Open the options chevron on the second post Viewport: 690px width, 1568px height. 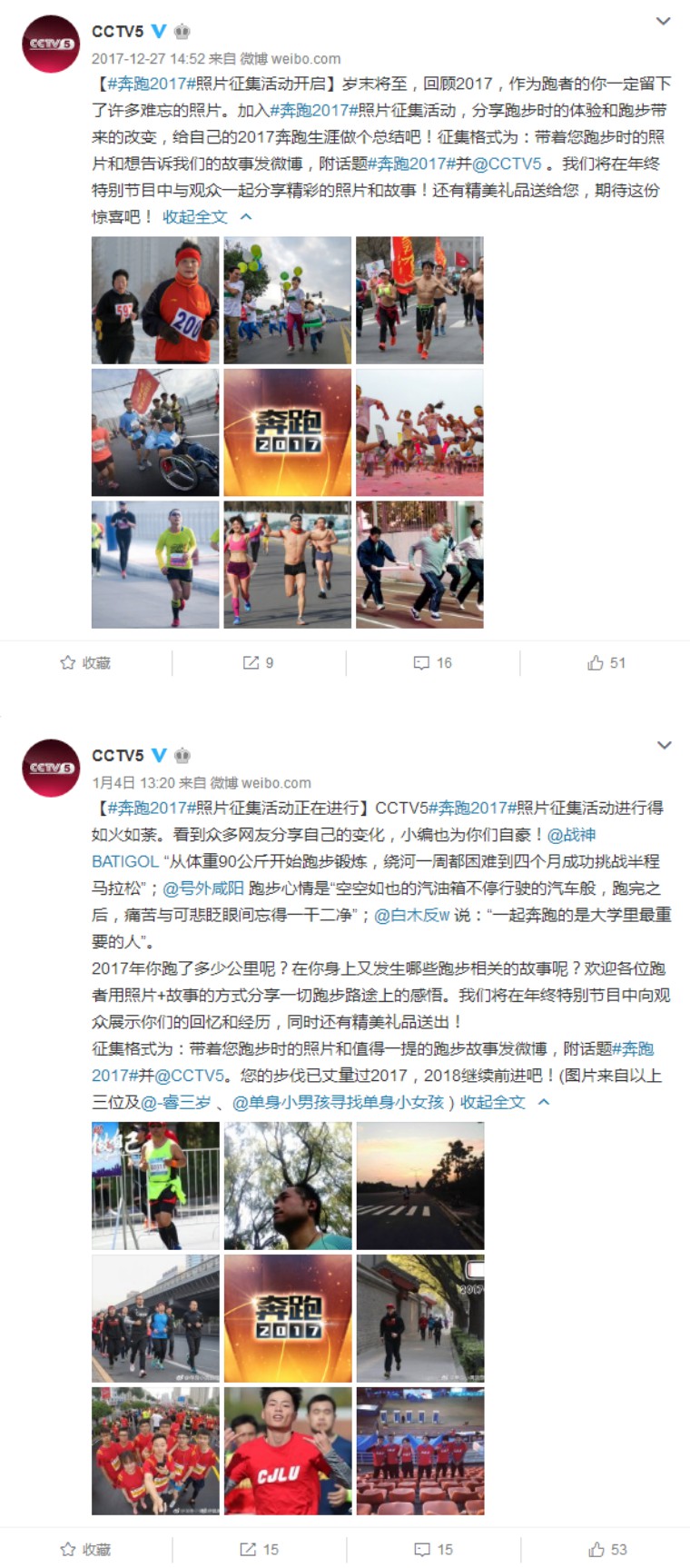(664, 745)
